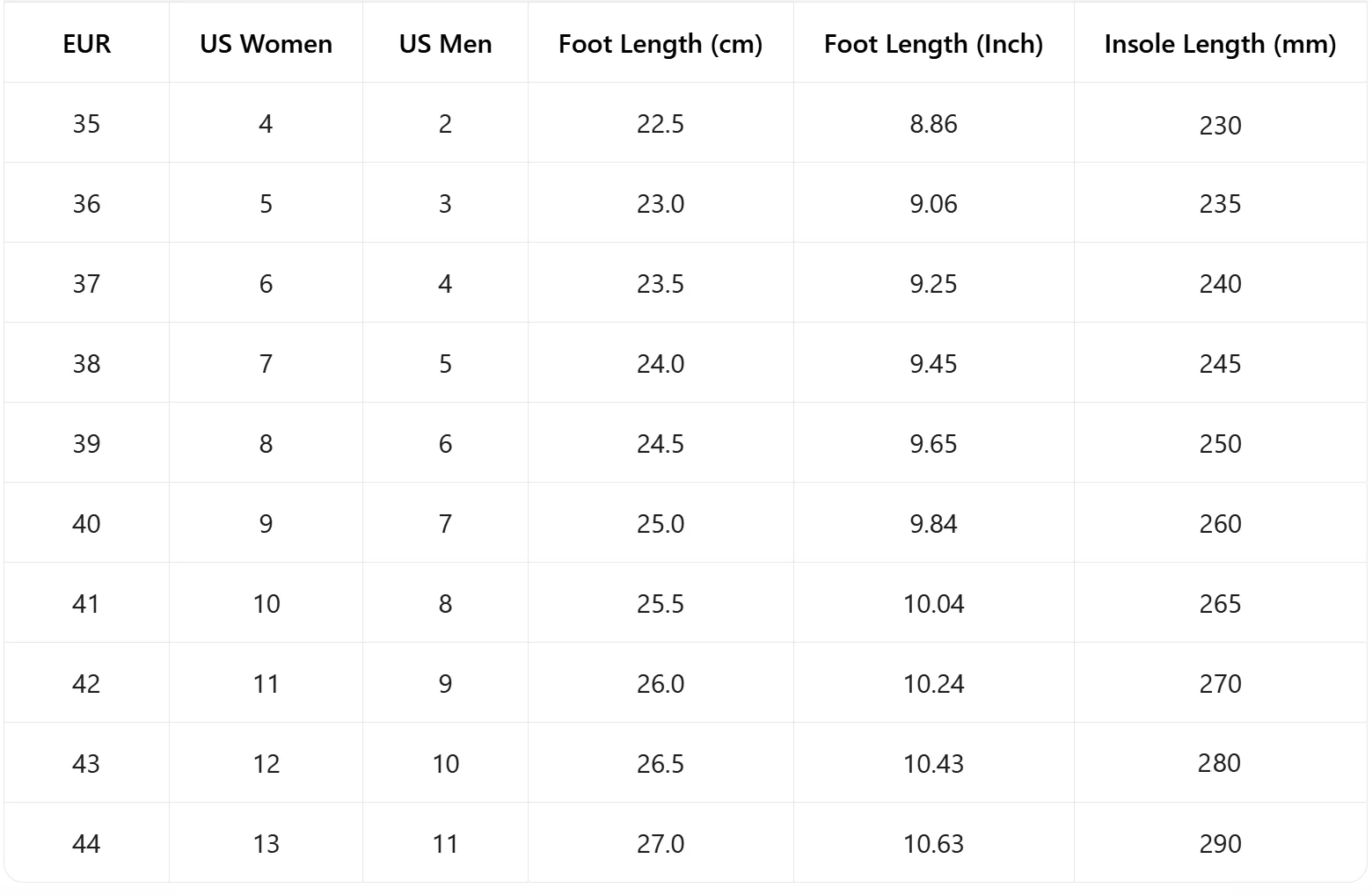Click the 26.5 cm foot length cell
Image resolution: width=1372 pixels, height=895 pixels.
pyautogui.click(x=660, y=763)
